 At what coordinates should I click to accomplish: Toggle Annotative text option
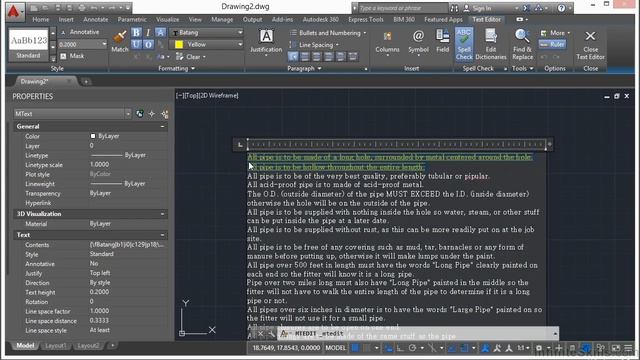tap(80, 32)
